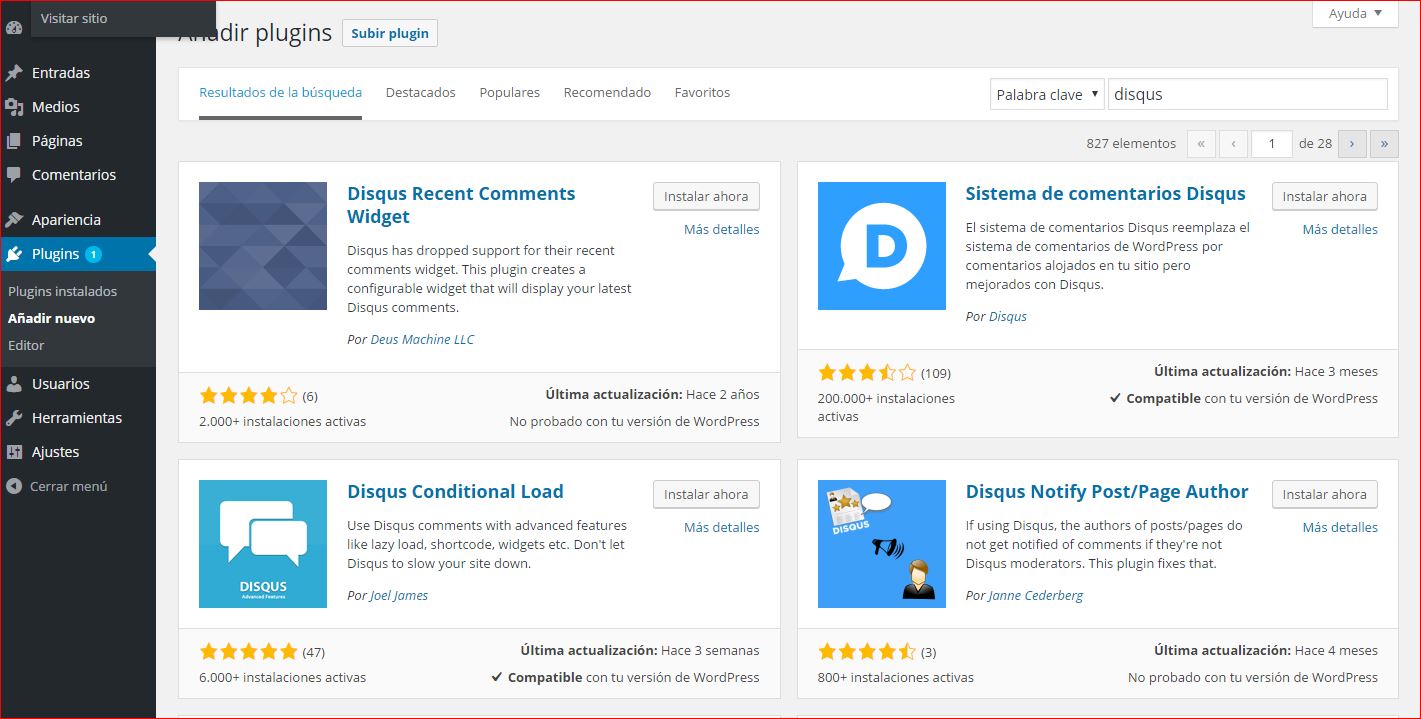Click the Plugins plug icon

pos(14,254)
